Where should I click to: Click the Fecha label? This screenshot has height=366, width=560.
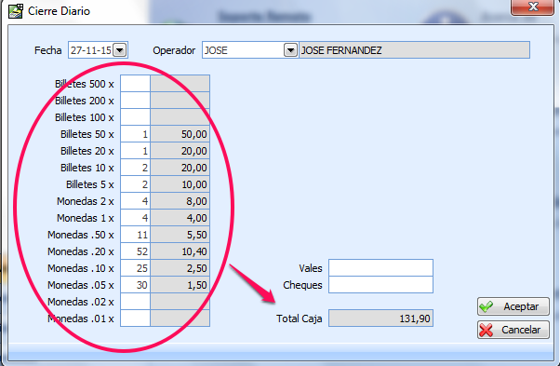[48, 50]
